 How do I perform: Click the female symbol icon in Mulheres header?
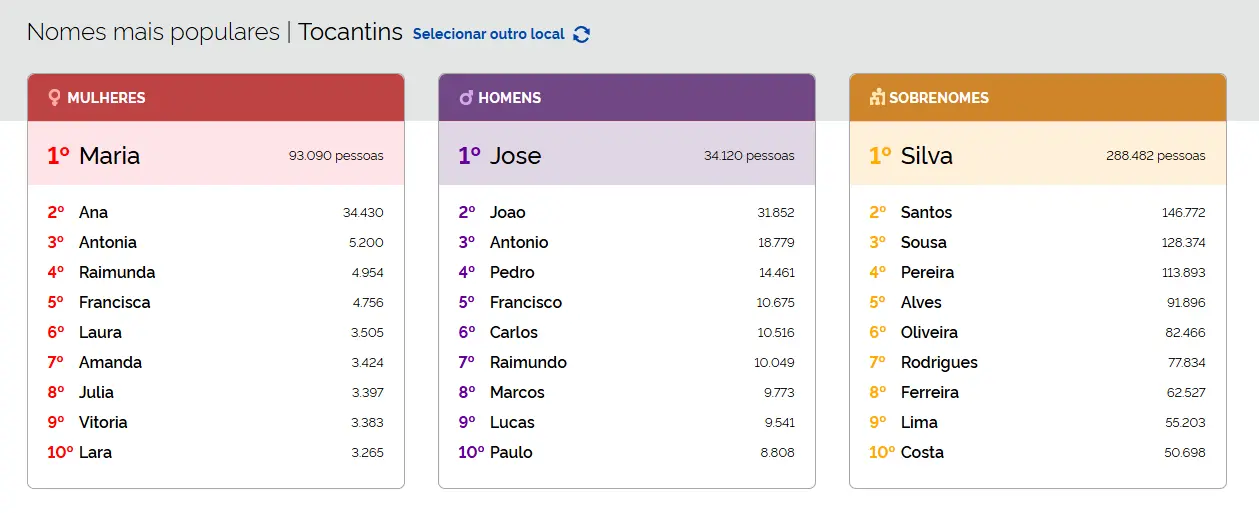tap(55, 98)
